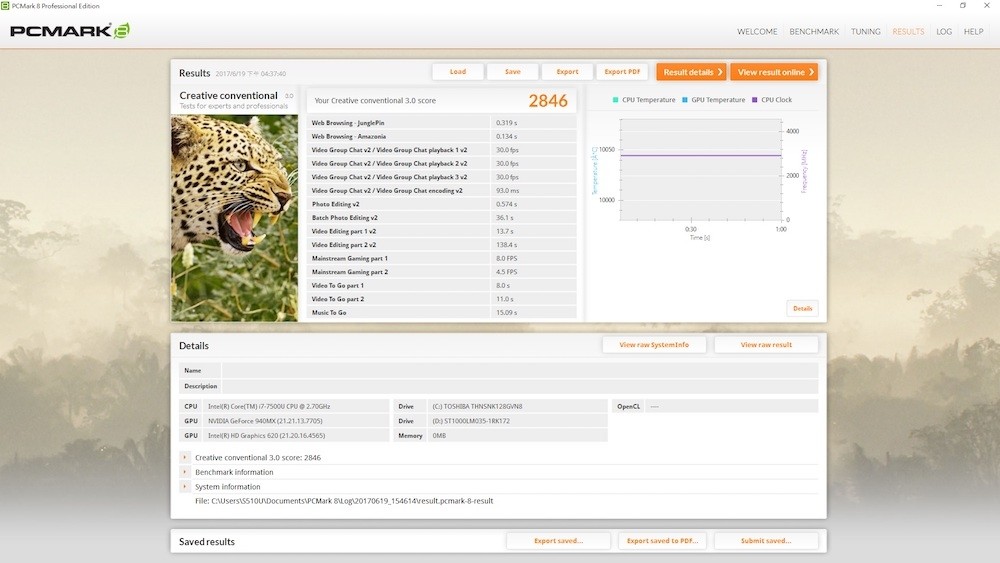Click View raw SystemInfo
This screenshot has height=563, width=1000.
[654, 344]
